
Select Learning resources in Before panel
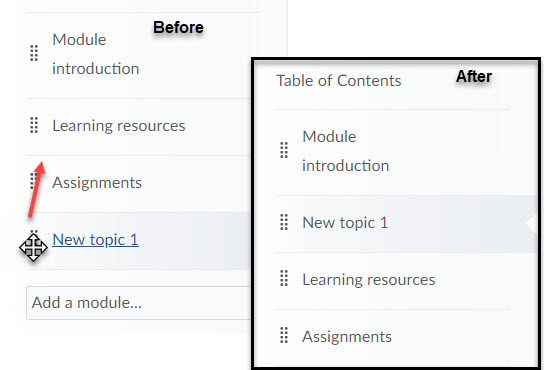119,126
